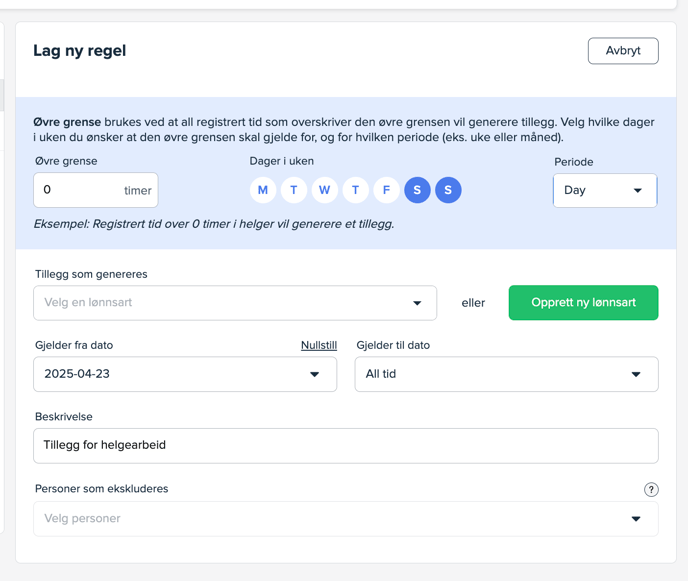
Task: Click the arrow icon in Velg personer field
Action: (x=636, y=519)
